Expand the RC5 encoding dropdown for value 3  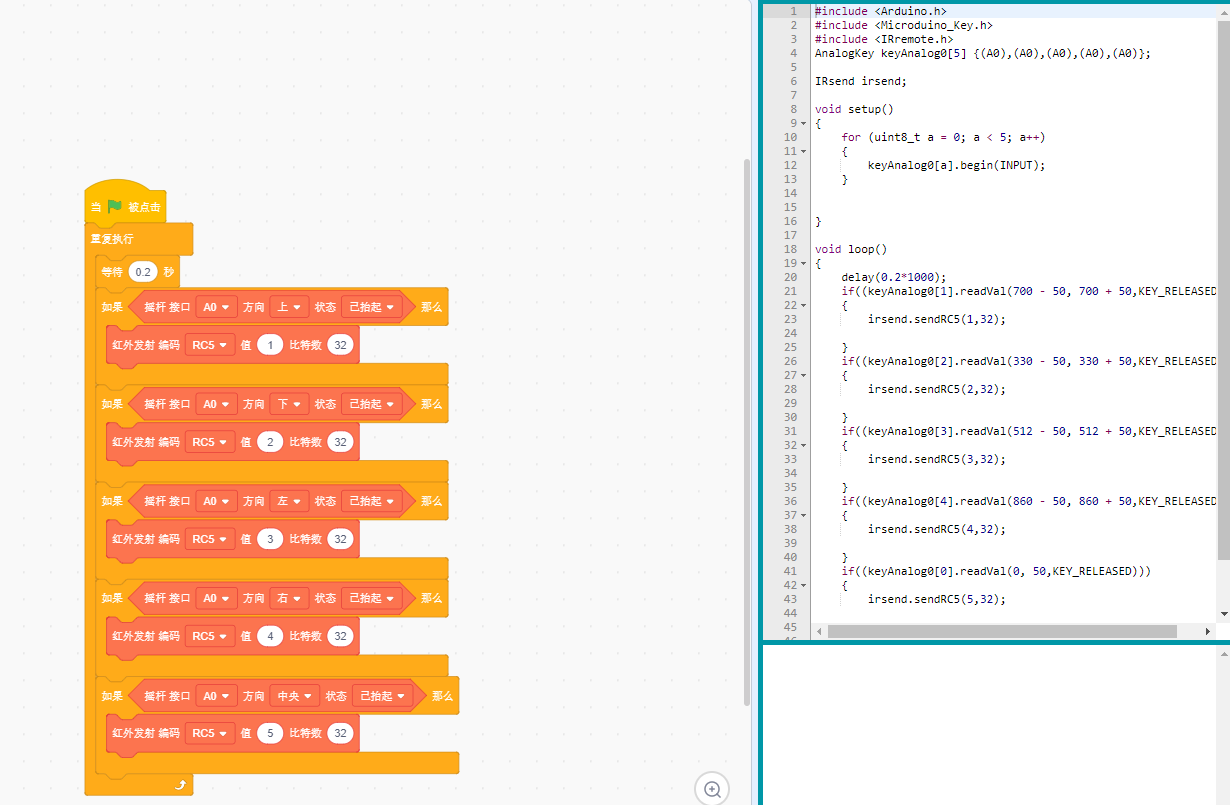(x=210, y=539)
